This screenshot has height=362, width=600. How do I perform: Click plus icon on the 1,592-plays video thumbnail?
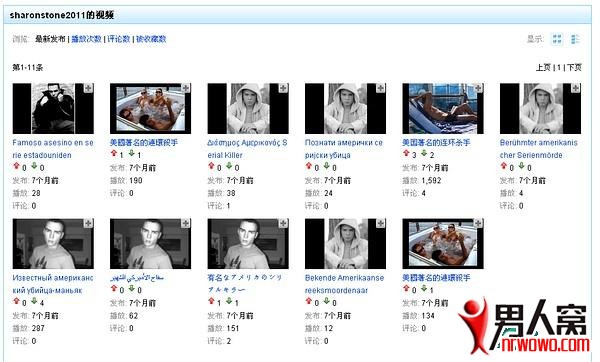478,88
